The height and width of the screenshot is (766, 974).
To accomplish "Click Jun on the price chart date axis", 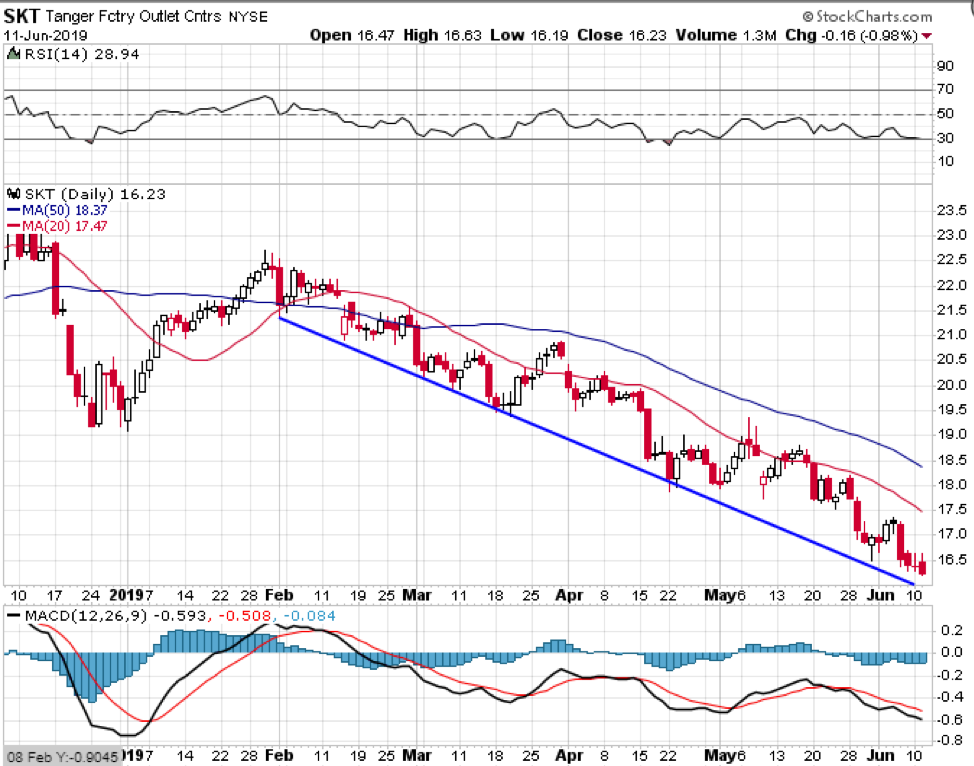I will click(880, 595).
